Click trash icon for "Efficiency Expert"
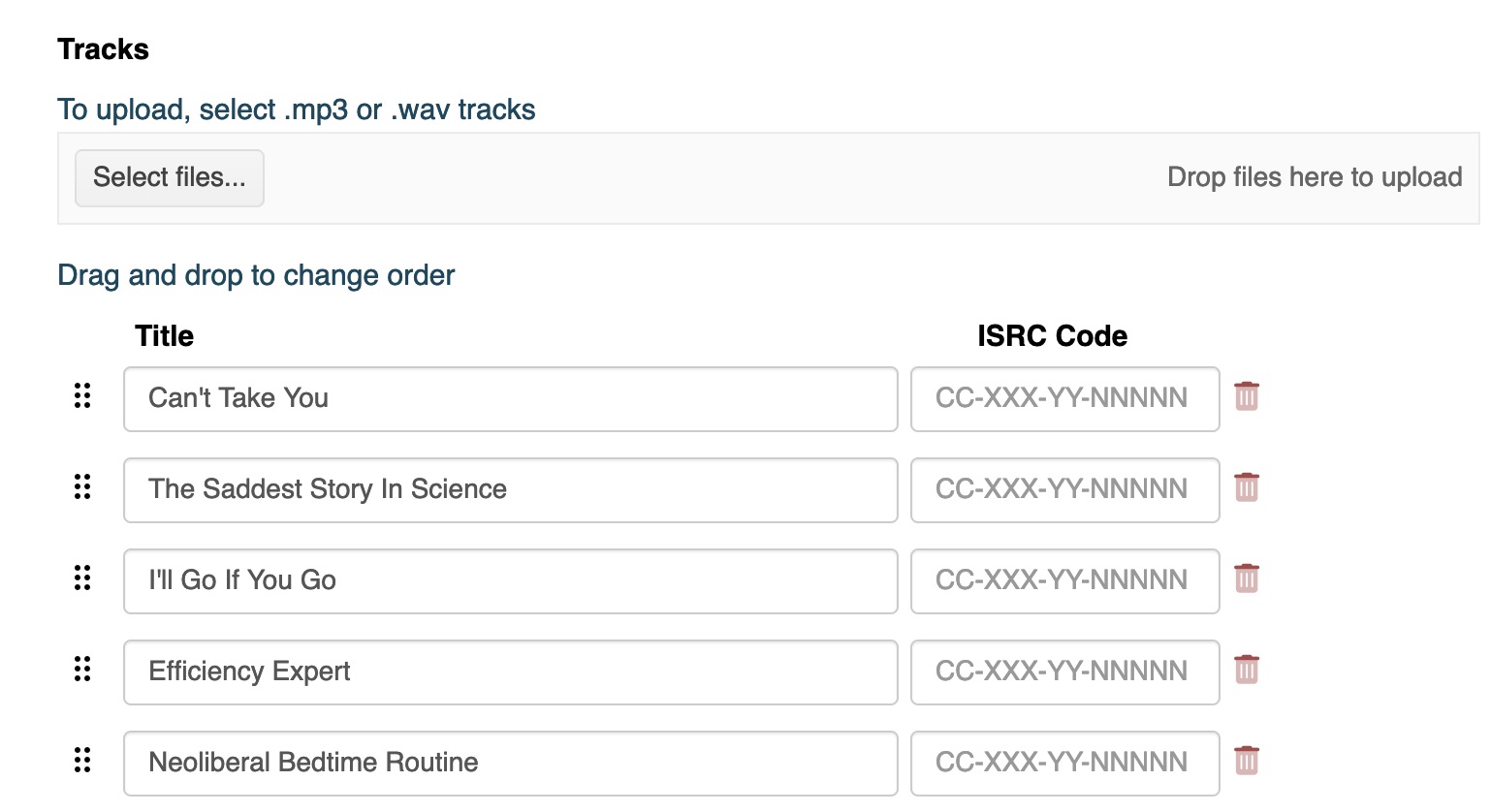Viewport: 1491px width, 812px height. pyautogui.click(x=1247, y=670)
